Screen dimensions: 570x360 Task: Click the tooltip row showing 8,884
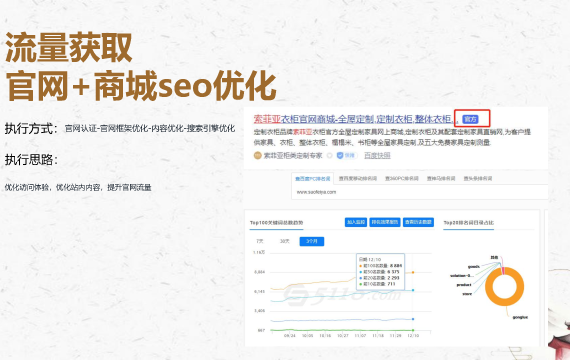[380, 266]
